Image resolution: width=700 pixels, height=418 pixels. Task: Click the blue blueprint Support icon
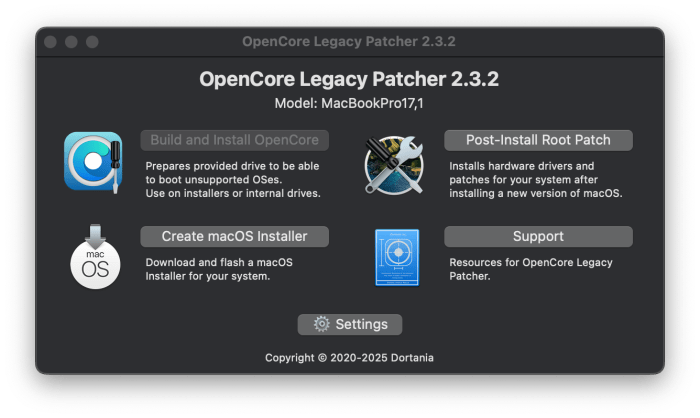tap(395, 257)
